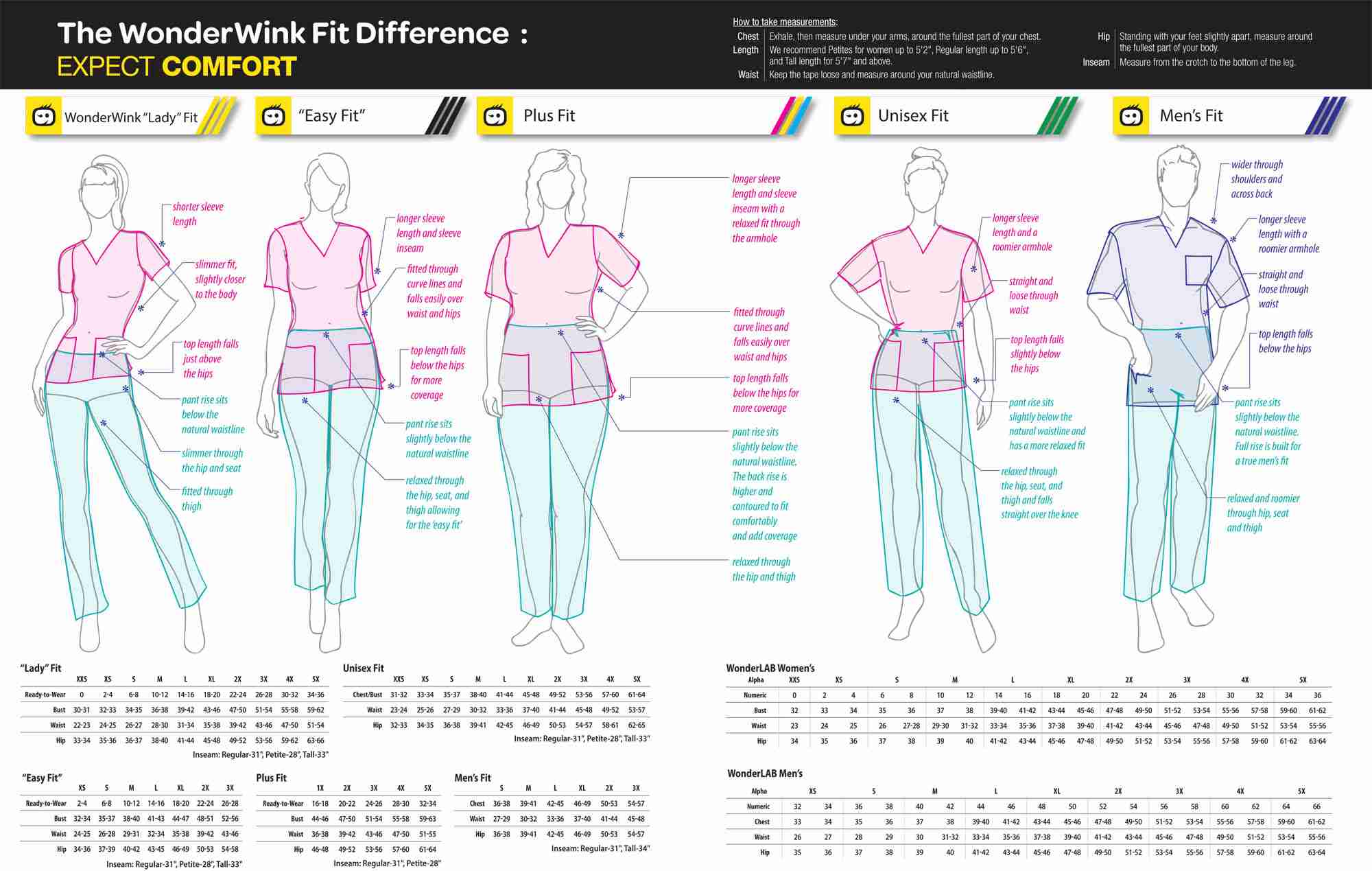Click the smiley logo beside WonderWink "Lady" Fit
Image resolution: width=1372 pixels, height=871 pixels.
coord(43,115)
